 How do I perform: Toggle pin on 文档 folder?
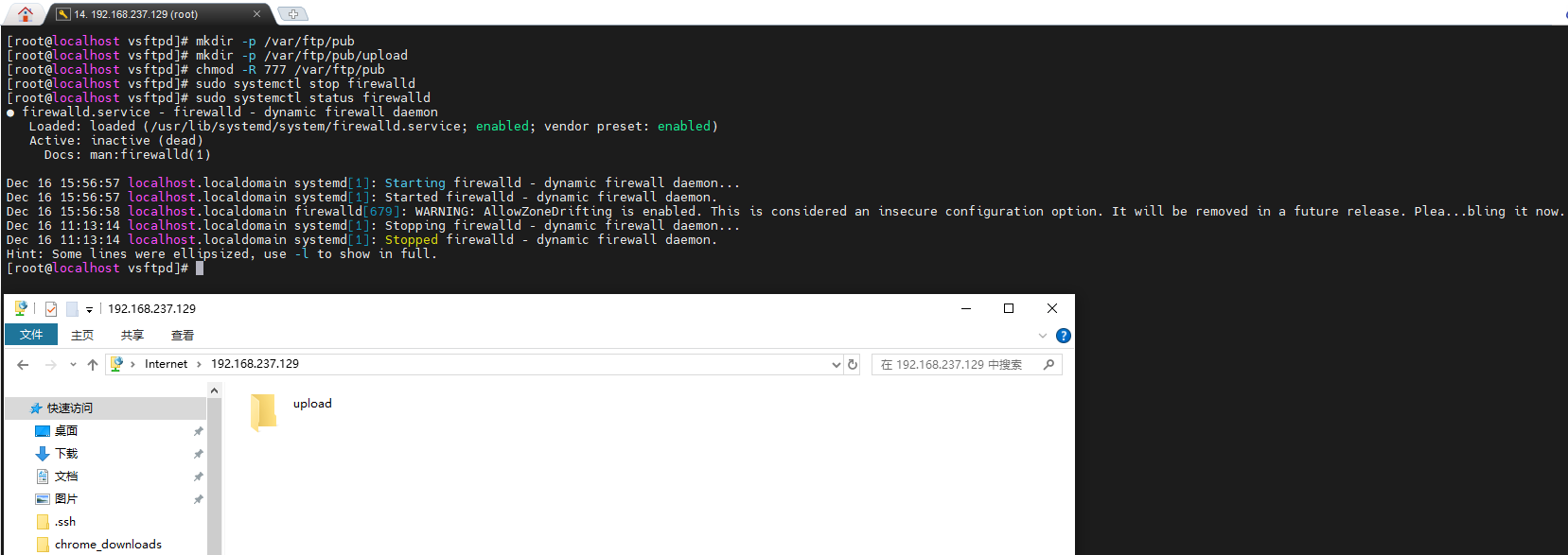pos(198,477)
